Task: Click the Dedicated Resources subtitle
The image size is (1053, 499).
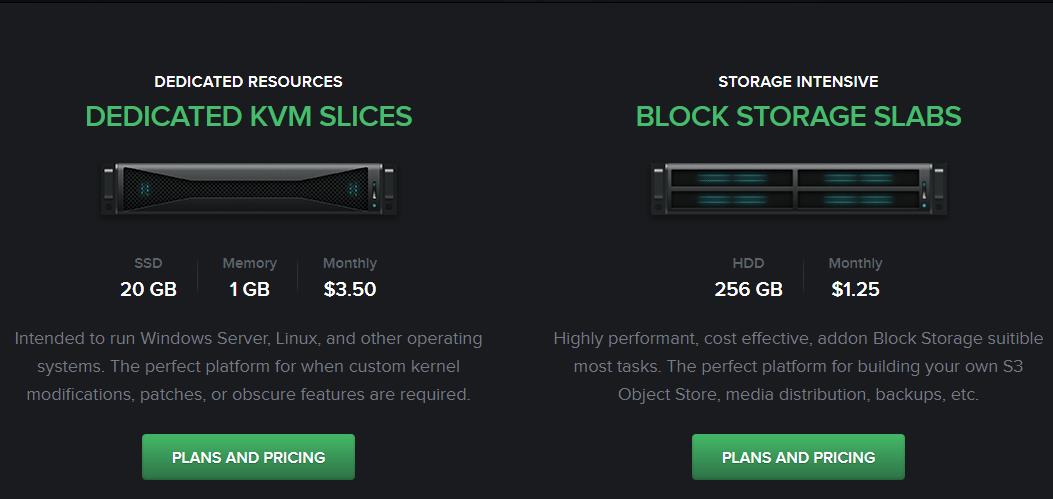Action: coord(248,81)
